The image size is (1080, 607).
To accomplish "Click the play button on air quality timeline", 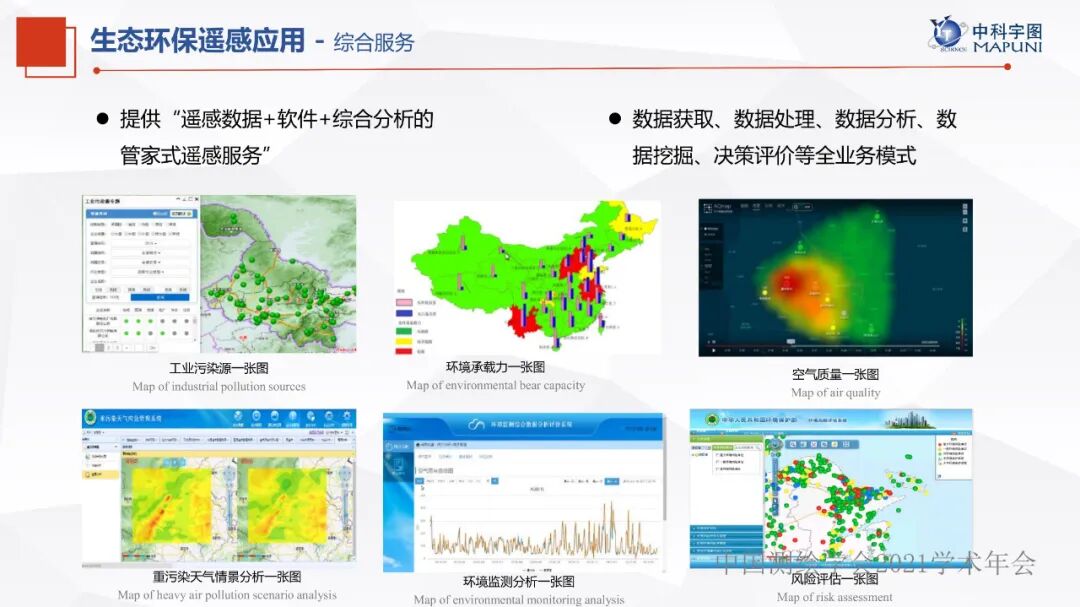I will click(x=713, y=351).
